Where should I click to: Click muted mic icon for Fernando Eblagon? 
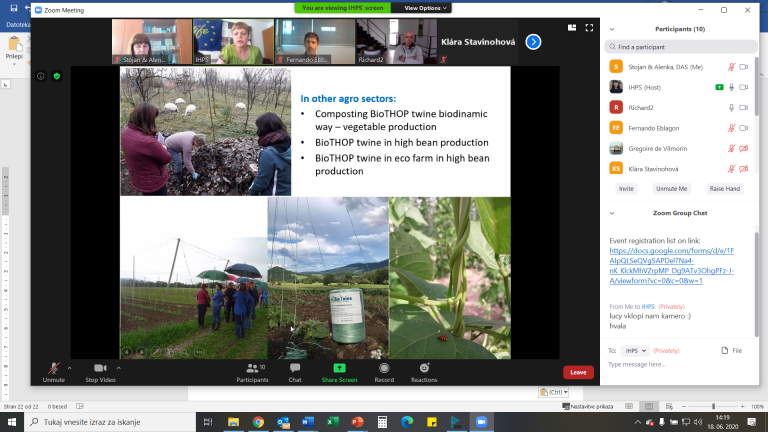(731, 128)
